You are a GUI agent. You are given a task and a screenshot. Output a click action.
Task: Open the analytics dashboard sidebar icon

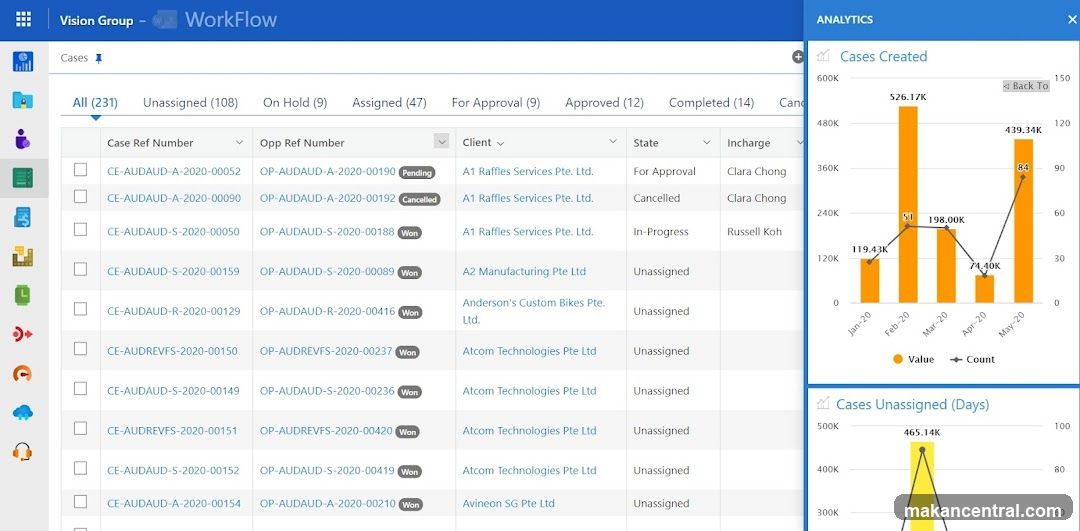tap(23, 61)
